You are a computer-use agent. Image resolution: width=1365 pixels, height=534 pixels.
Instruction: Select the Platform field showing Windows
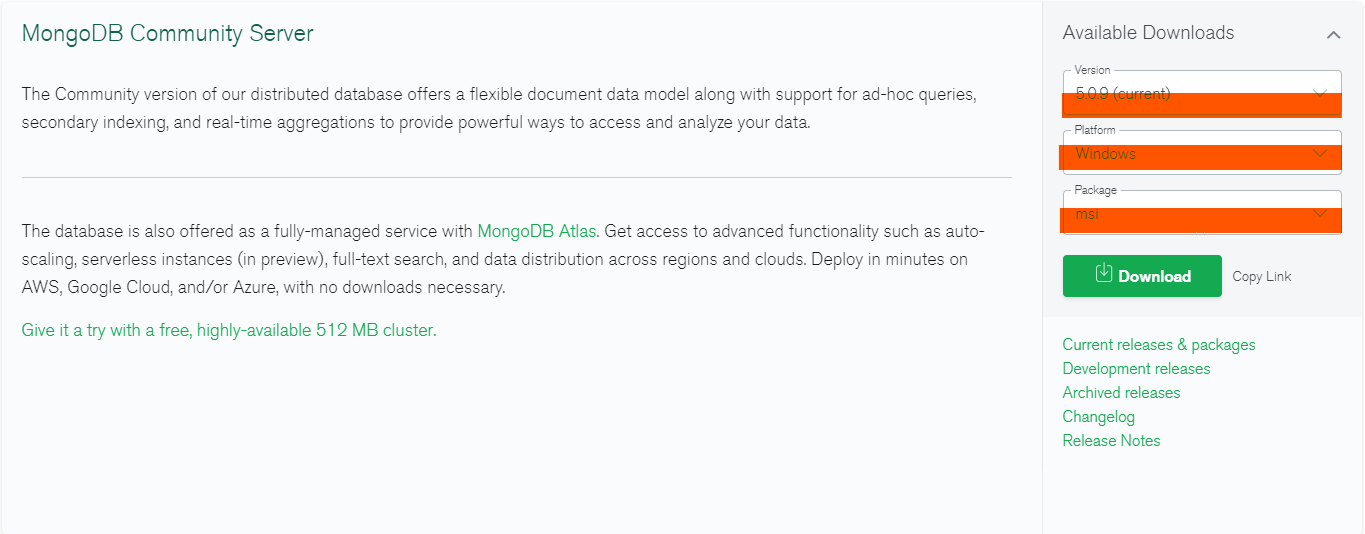coord(1202,153)
